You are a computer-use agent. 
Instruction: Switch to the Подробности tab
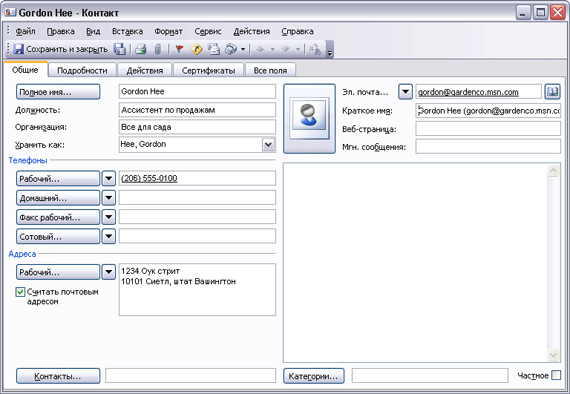[x=82, y=70]
